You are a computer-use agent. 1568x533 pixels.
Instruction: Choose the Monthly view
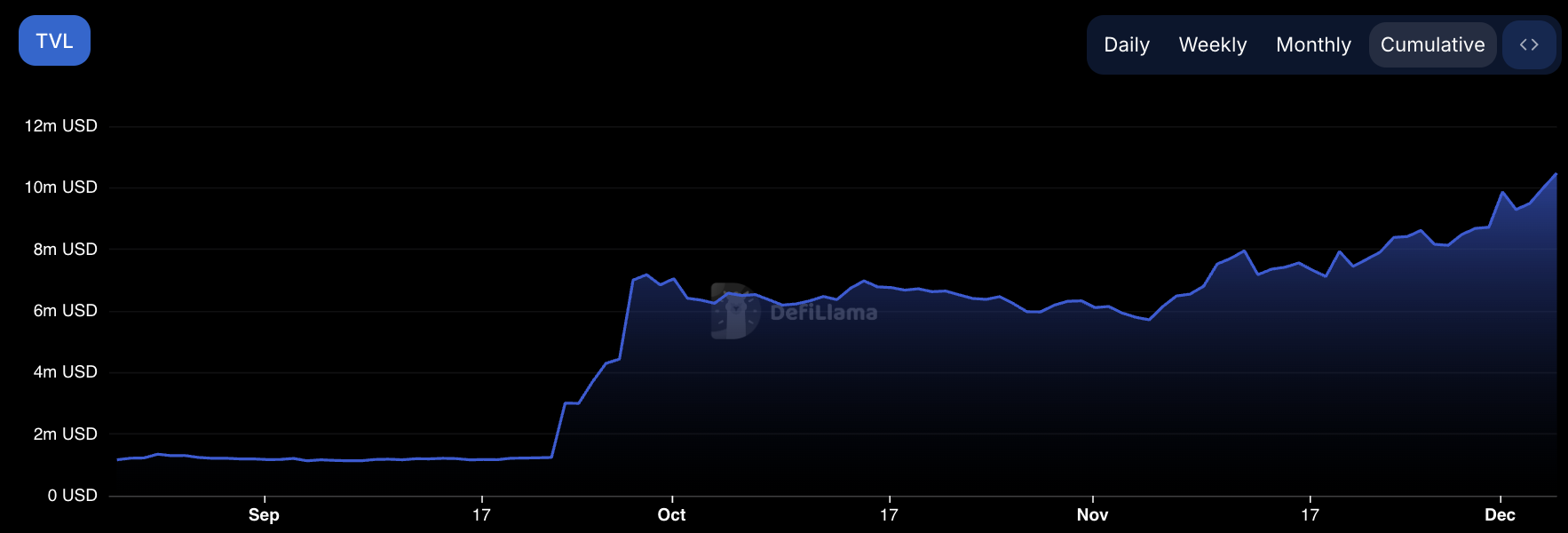point(1312,44)
